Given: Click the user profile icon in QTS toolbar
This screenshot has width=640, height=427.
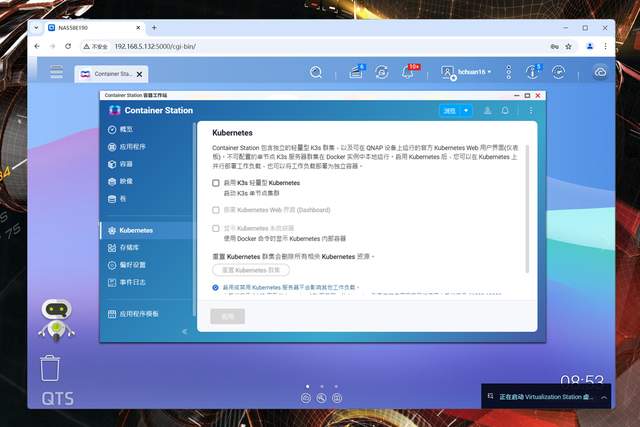Looking at the screenshot, I should click(448, 73).
